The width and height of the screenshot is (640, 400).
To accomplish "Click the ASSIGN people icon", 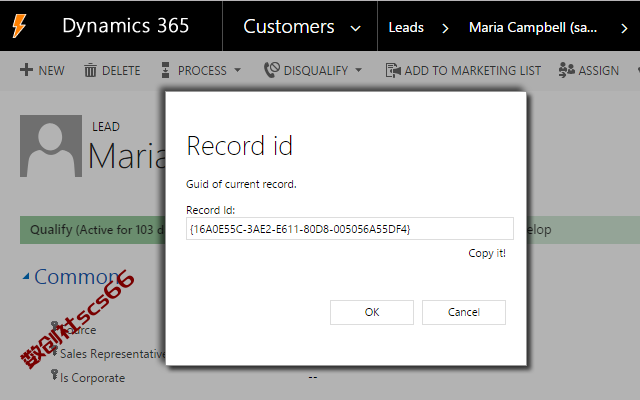I will (567, 70).
